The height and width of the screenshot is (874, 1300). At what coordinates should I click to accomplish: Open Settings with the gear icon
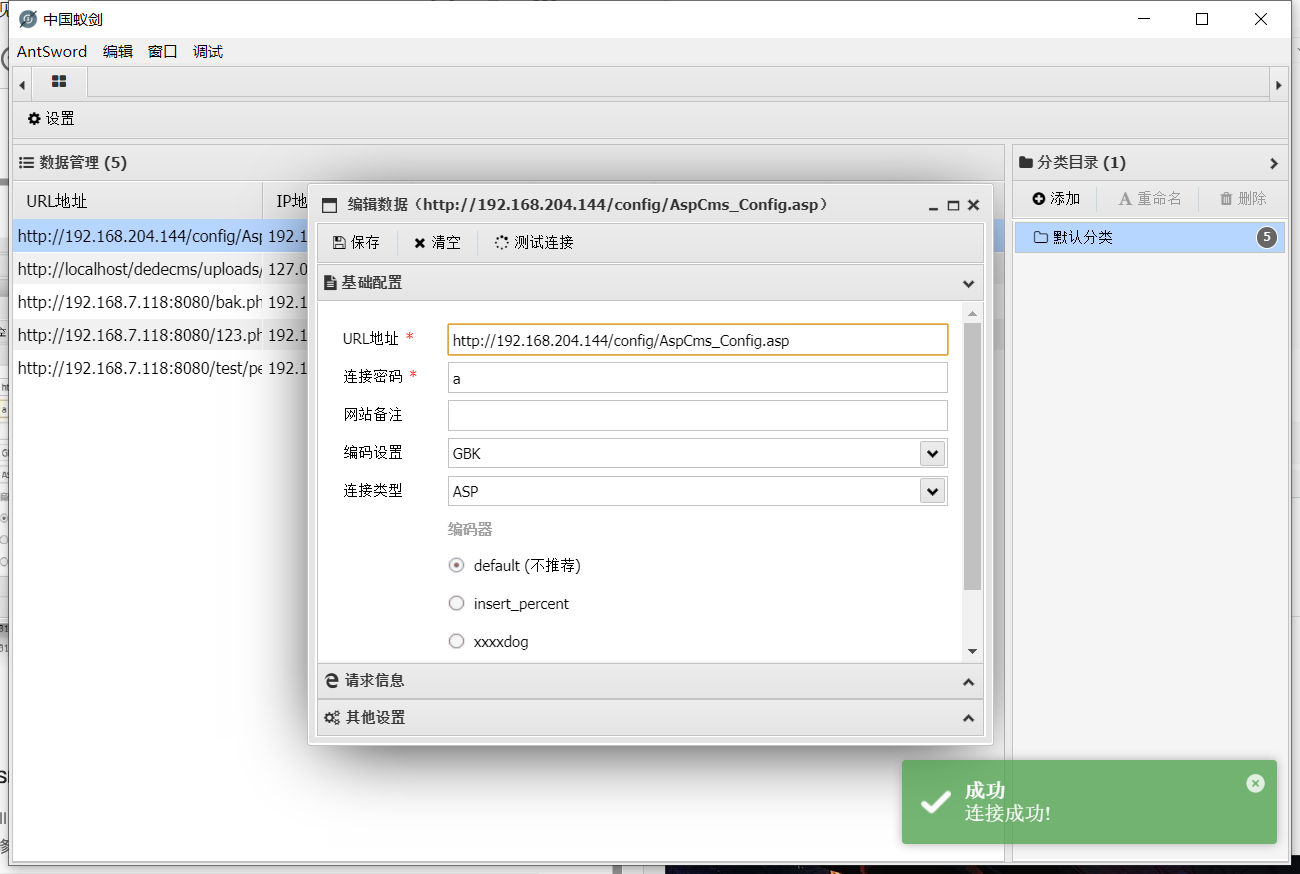coord(51,119)
